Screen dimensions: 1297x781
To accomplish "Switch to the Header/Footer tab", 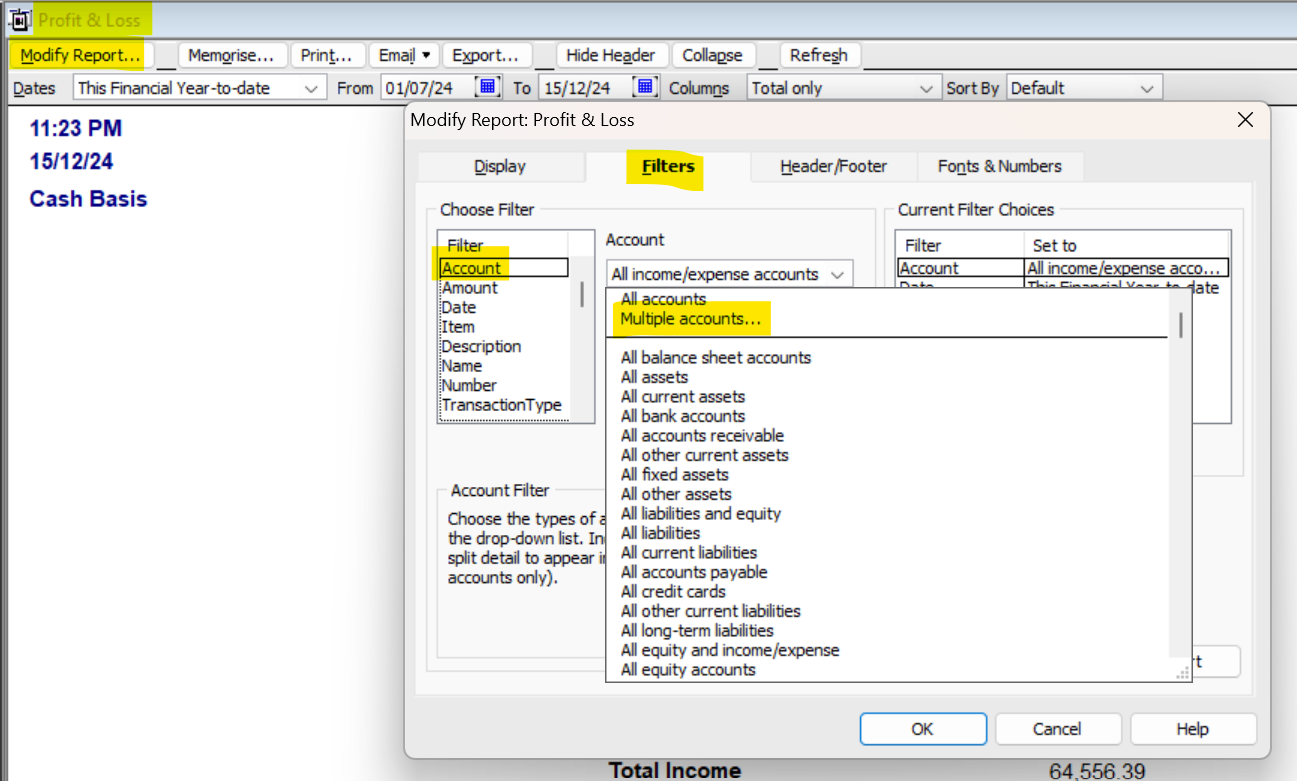I will click(834, 167).
